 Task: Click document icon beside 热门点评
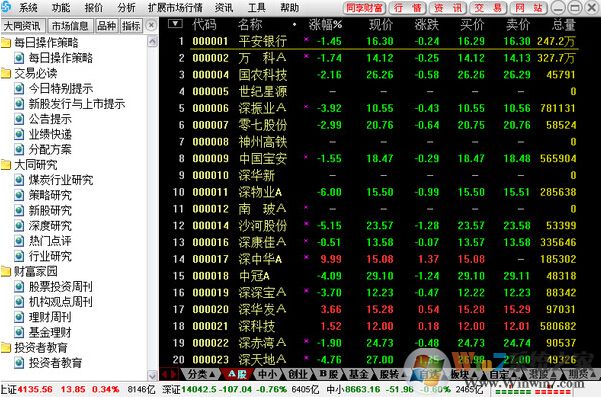tap(19, 241)
